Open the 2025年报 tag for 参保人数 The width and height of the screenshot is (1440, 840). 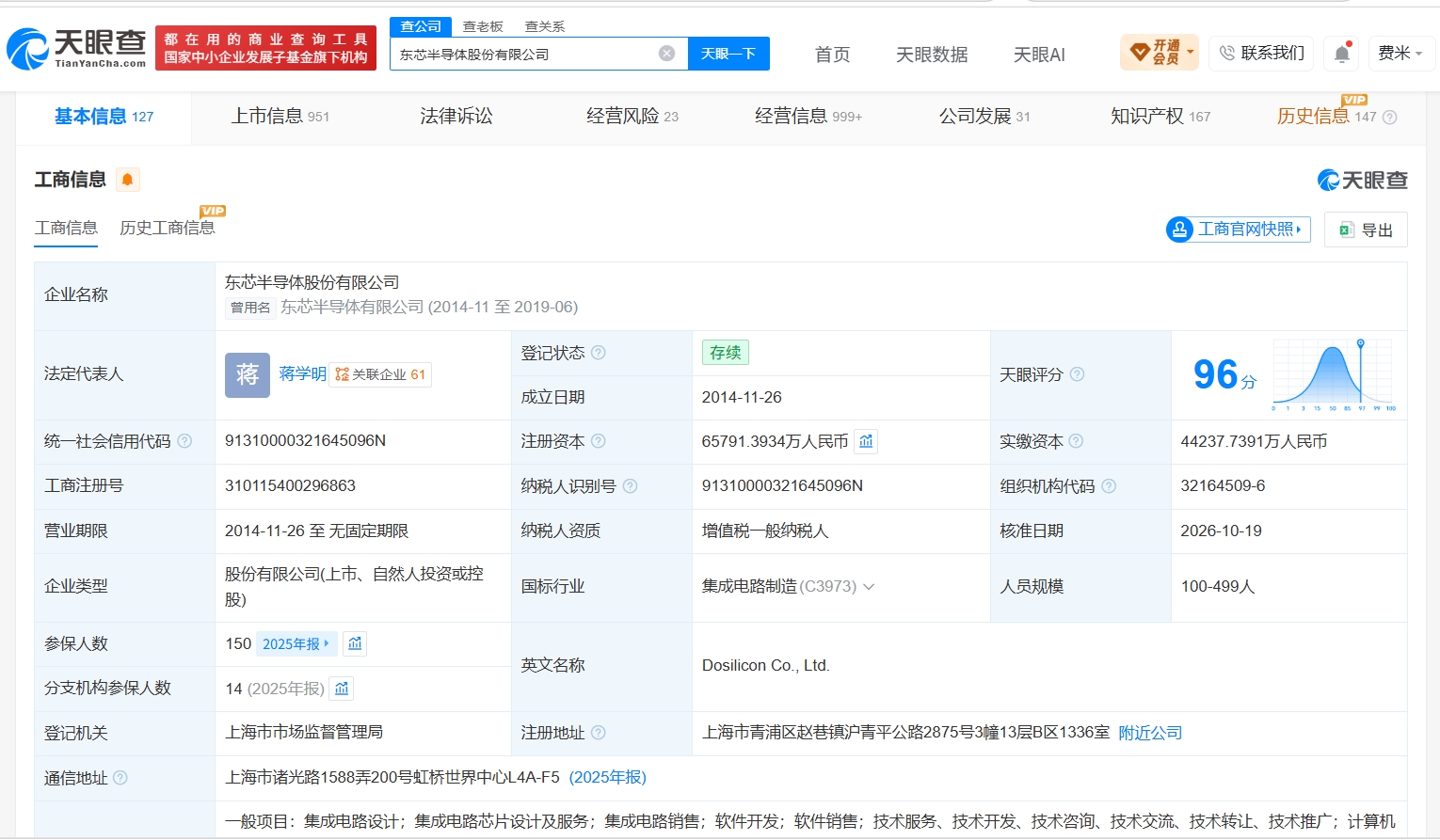coord(296,644)
